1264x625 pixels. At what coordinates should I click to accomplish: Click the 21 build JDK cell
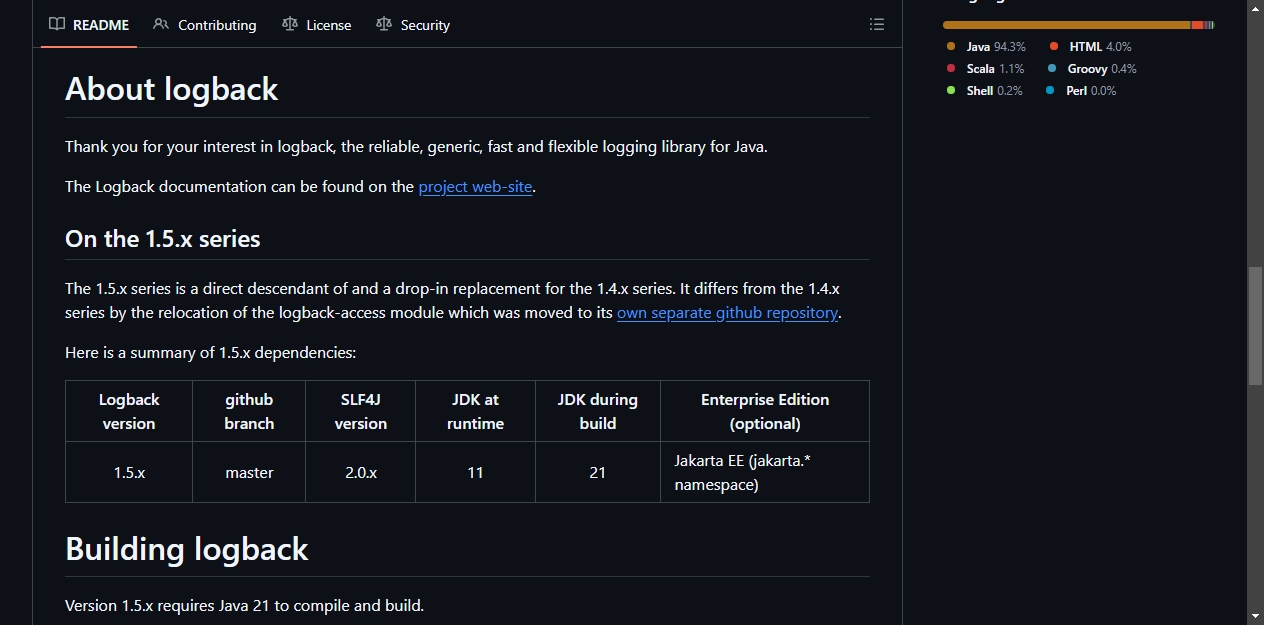(598, 472)
